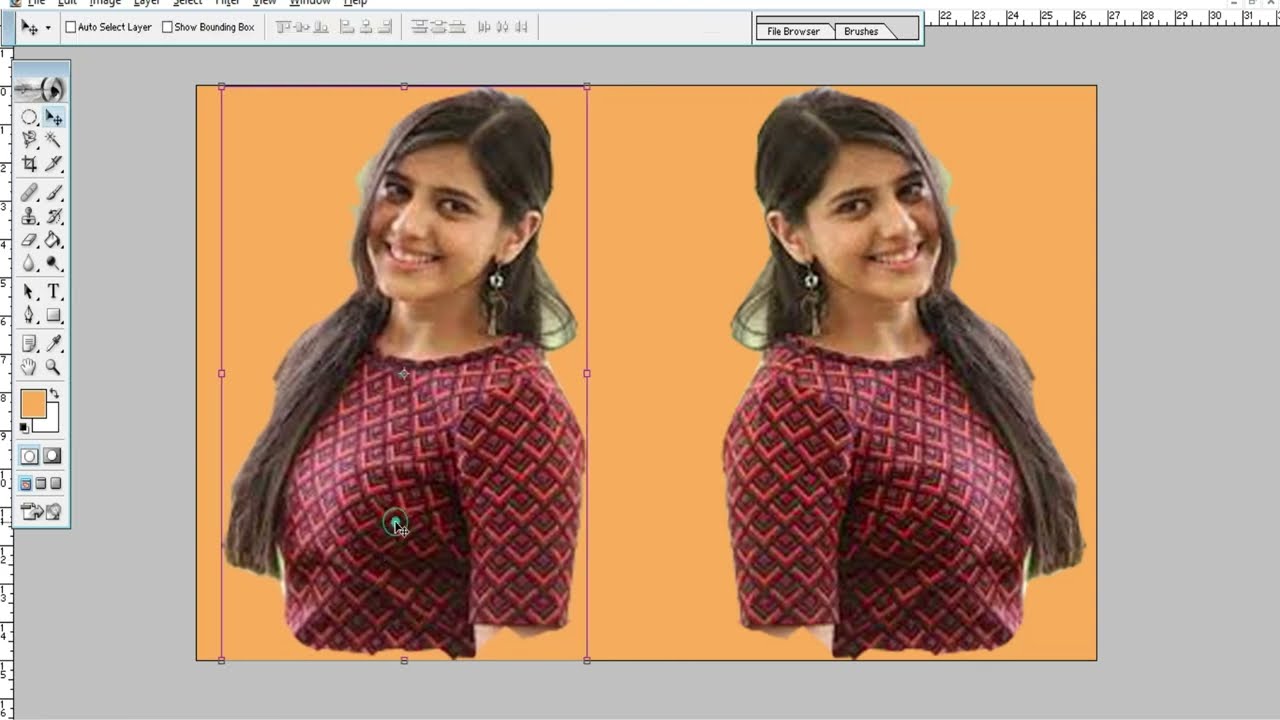Image resolution: width=1280 pixels, height=720 pixels.
Task: Click the Align vertical centers icon
Action: tap(302, 27)
